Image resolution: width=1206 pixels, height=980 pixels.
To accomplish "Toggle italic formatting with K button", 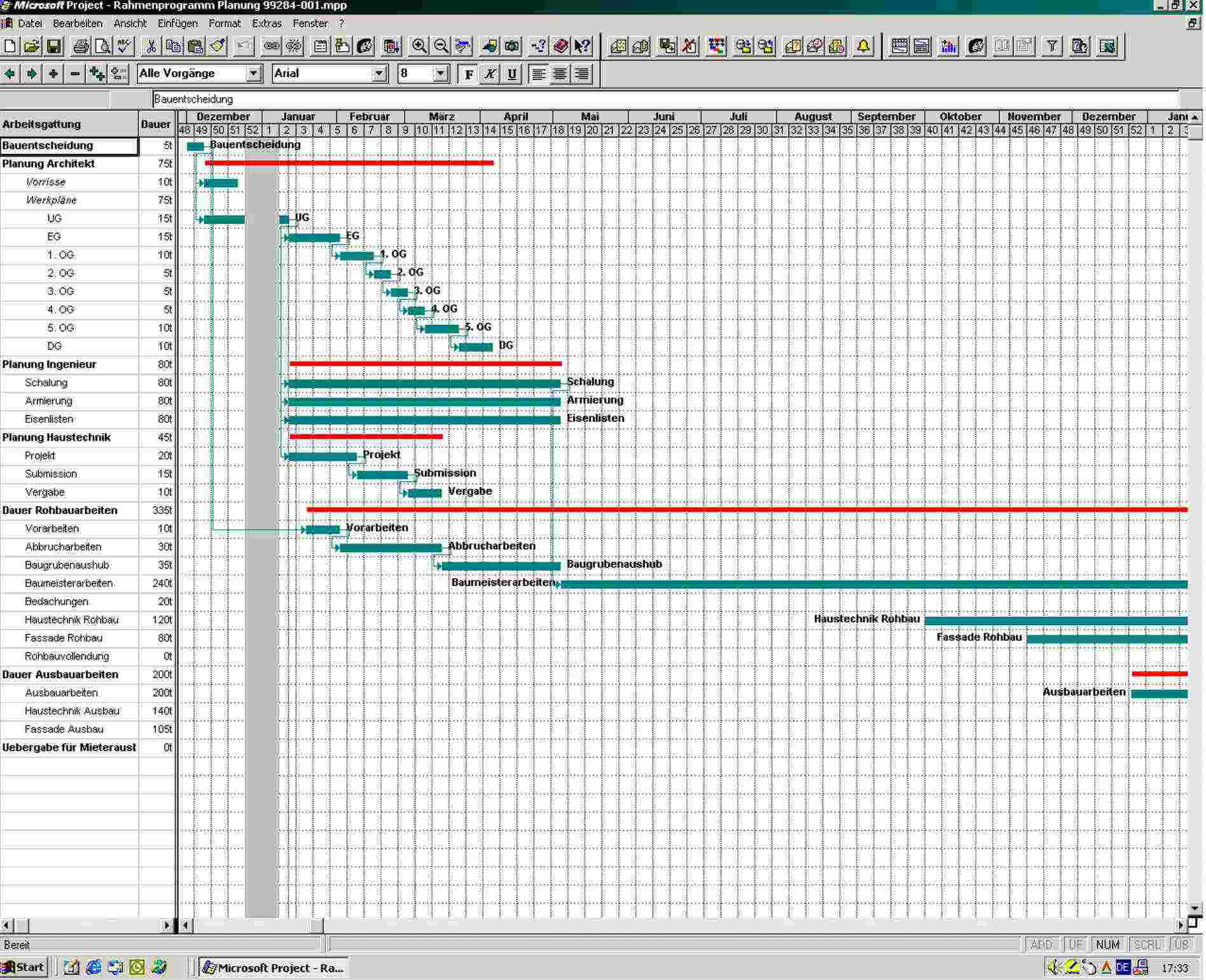I will point(490,74).
